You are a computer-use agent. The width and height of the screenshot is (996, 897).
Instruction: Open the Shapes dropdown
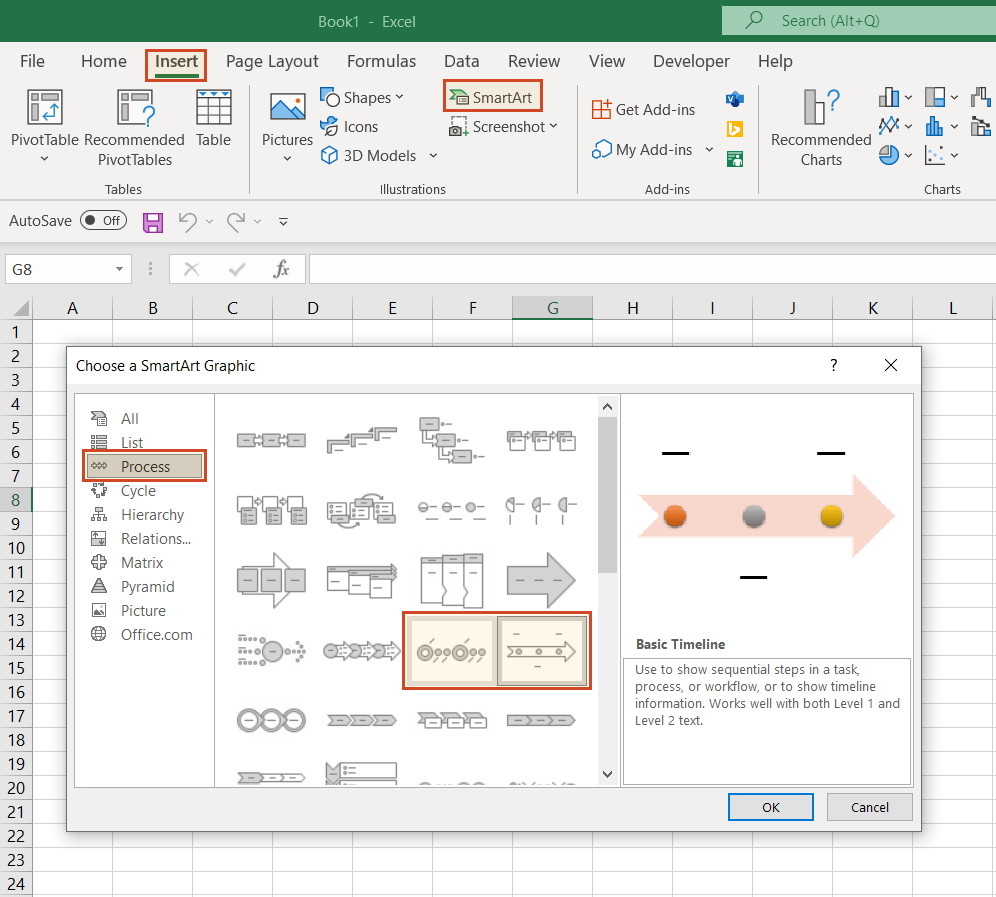tap(364, 96)
